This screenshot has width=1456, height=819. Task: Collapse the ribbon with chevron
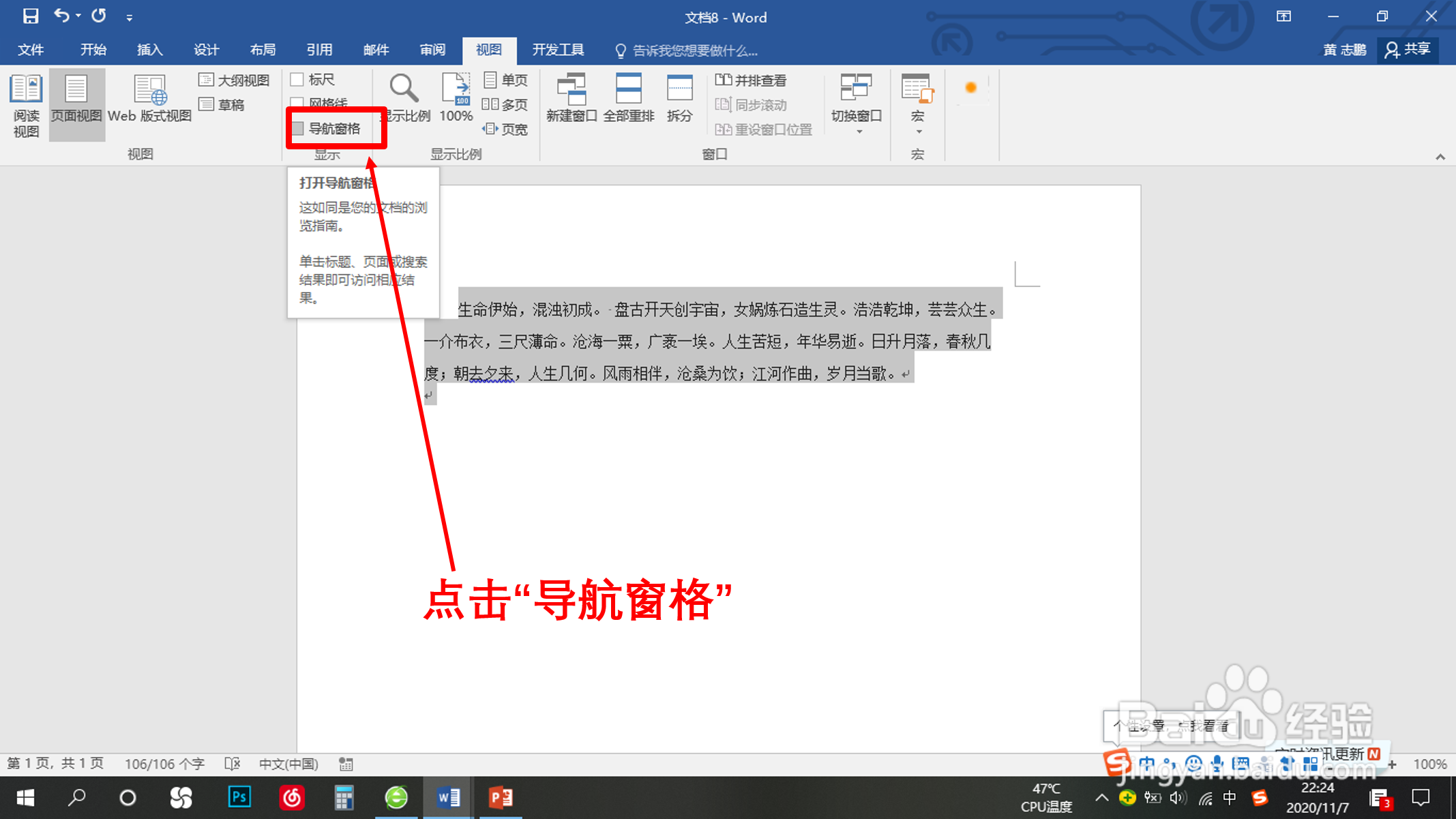[1440, 157]
